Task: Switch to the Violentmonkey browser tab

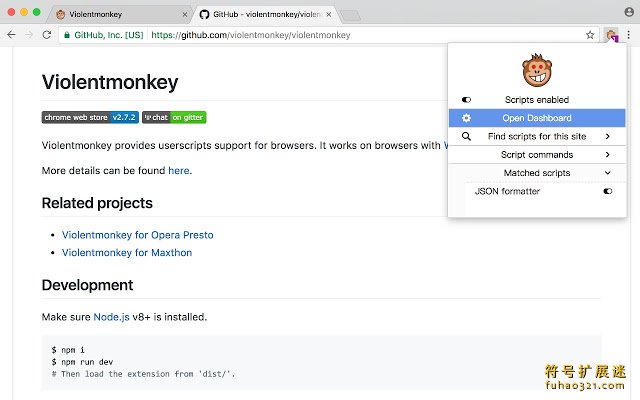Action: 120,14
